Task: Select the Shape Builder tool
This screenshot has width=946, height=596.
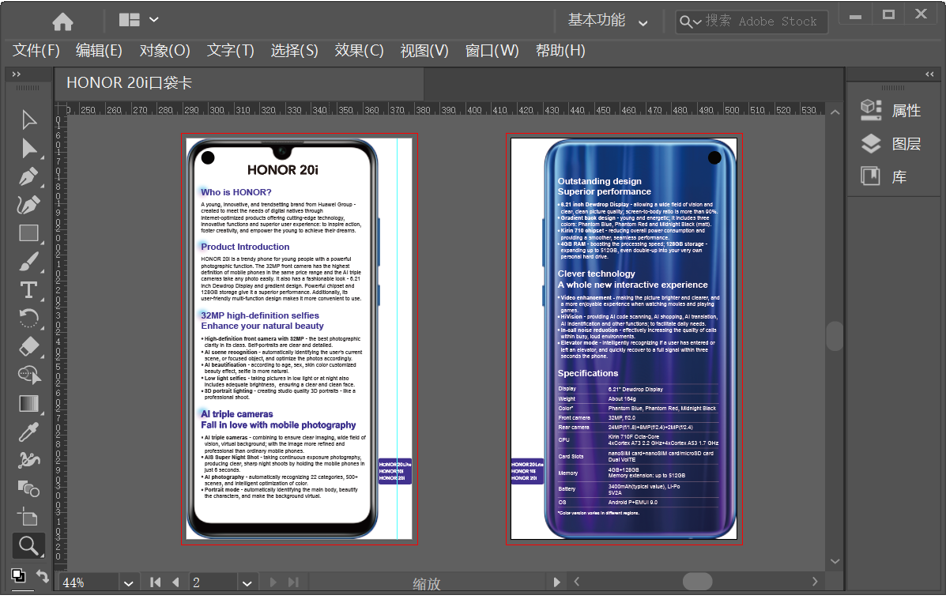Action: pos(28,375)
